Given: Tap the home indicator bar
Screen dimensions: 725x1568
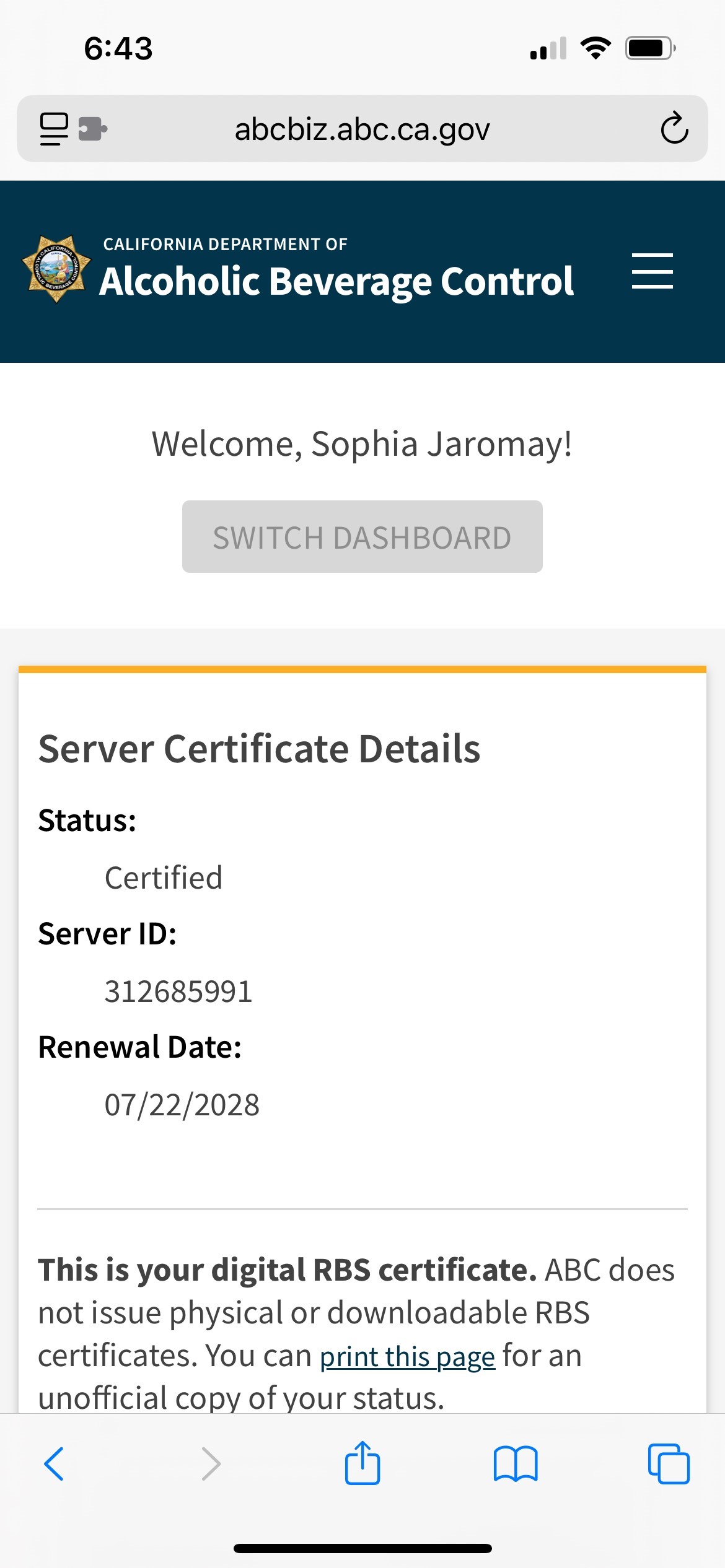Looking at the screenshot, I should coord(362,1548).
